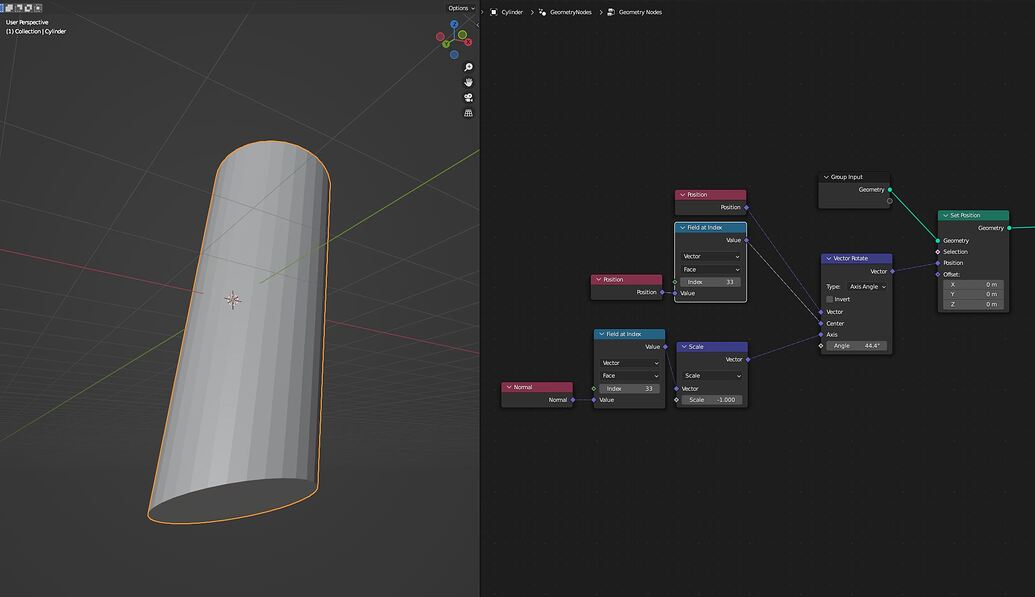The height and width of the screenshot is (597, 1035).
Task: Snap view to the red X axis gizmo
Action: [x=468, y=42]
